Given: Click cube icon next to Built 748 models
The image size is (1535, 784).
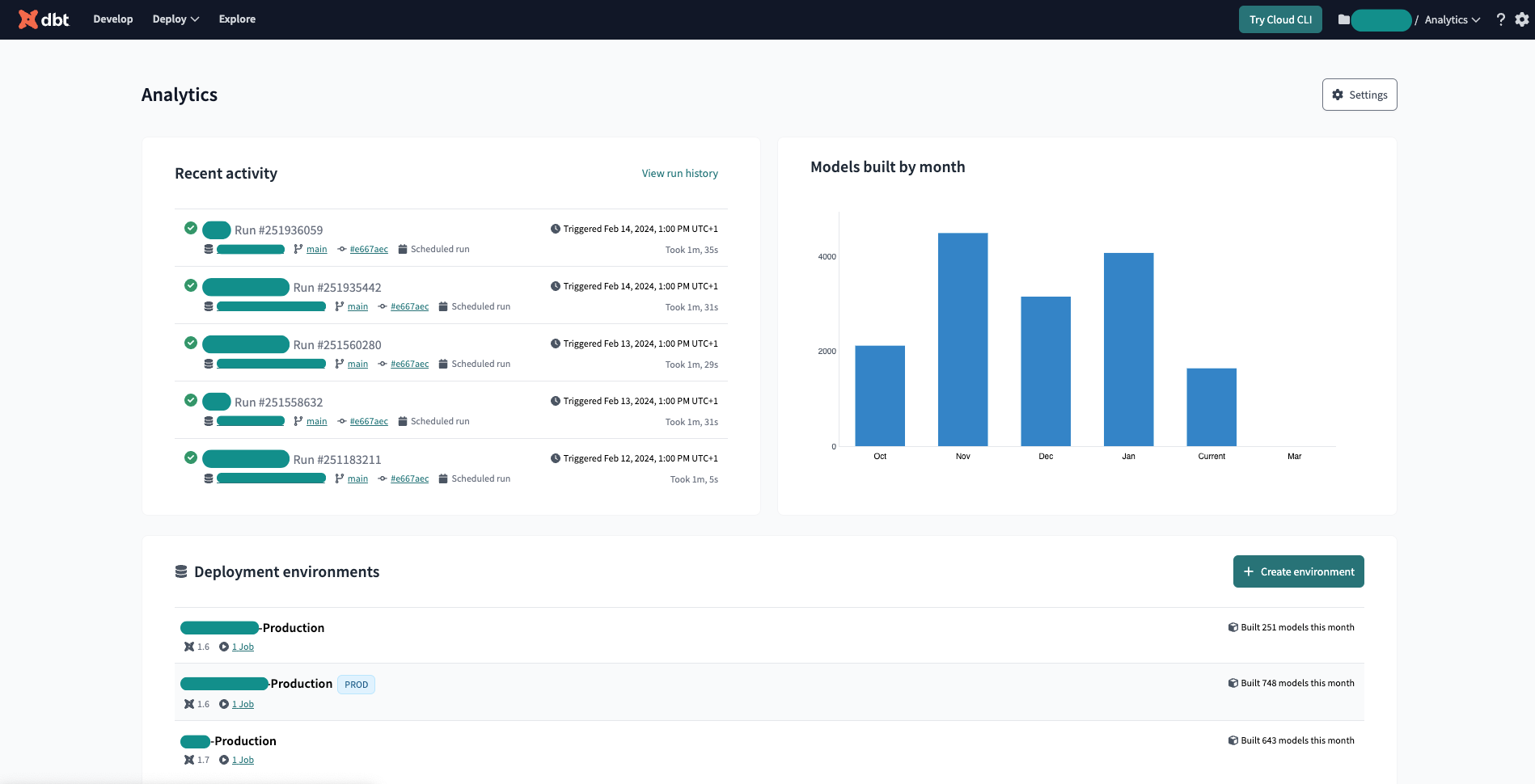Looking at the screenshot, I should 1233,683.
